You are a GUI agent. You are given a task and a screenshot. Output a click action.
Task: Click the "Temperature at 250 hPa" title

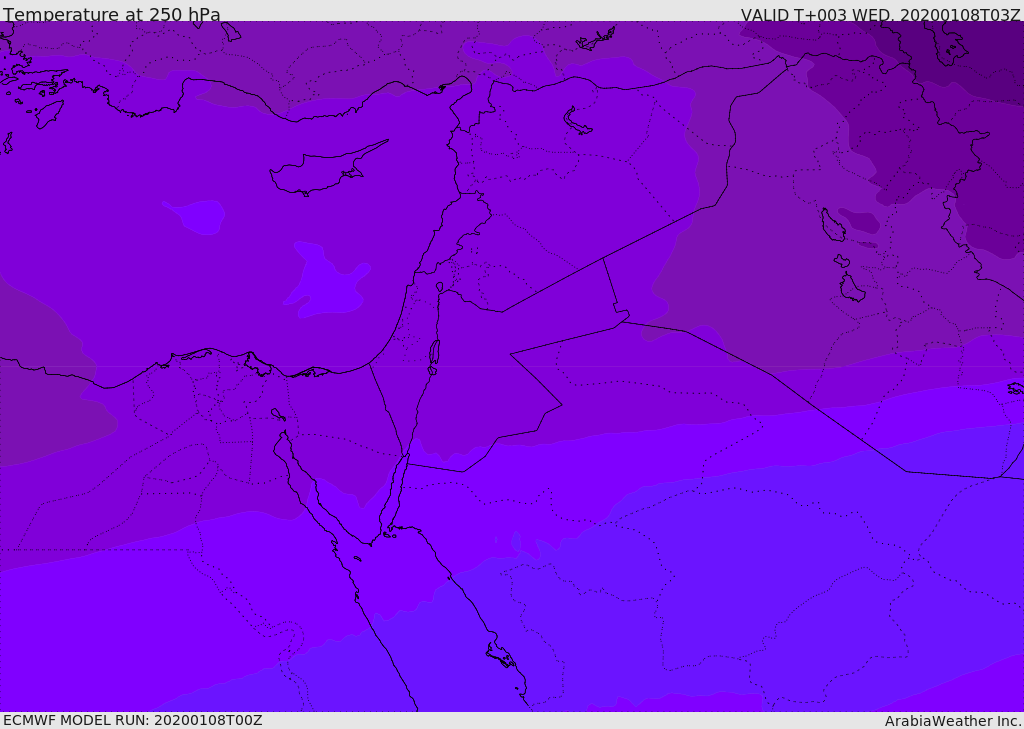[112, 14]
